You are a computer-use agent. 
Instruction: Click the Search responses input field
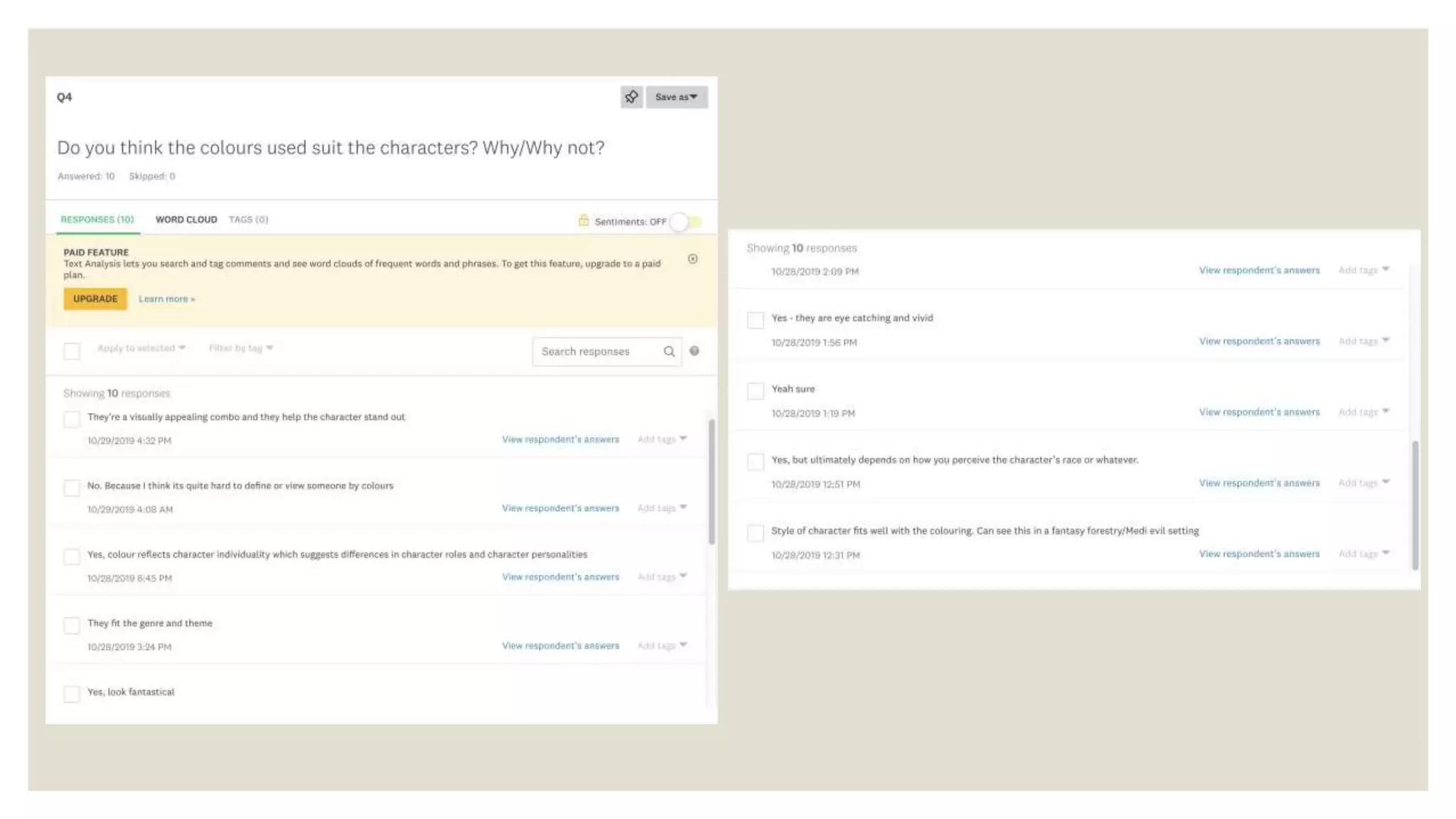[596, 351]
